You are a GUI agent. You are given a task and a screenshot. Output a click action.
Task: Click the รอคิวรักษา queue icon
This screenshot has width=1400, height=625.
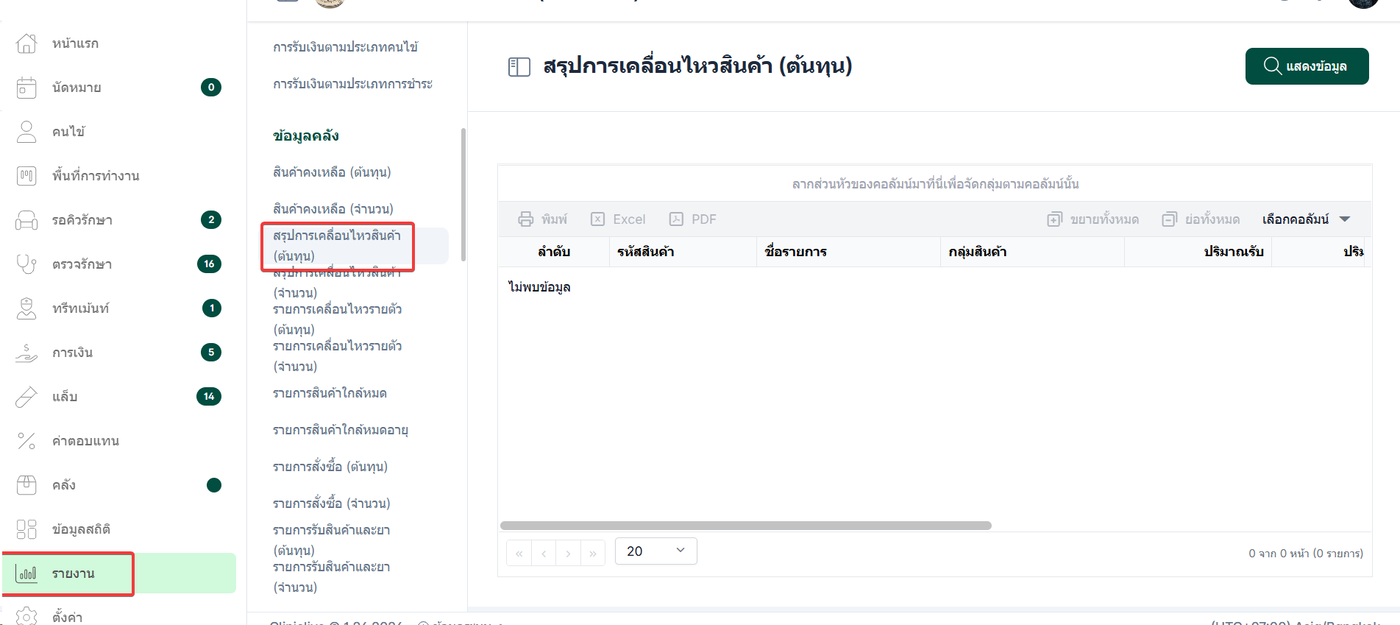[x=27, y=220]
